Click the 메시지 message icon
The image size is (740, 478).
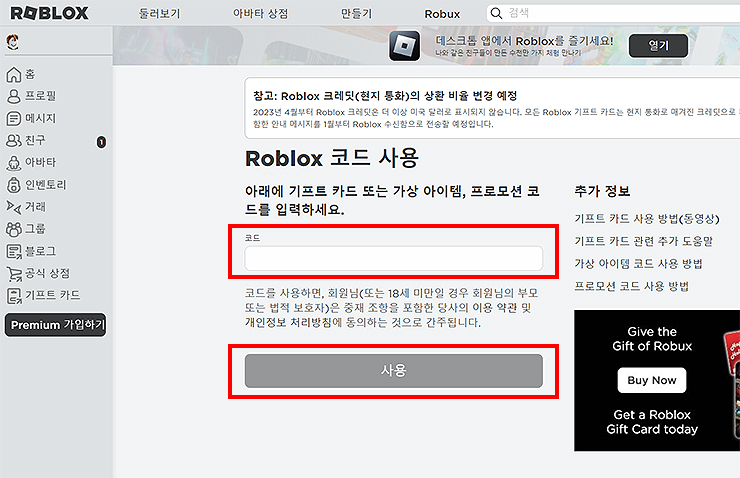[x=14, y=118]
